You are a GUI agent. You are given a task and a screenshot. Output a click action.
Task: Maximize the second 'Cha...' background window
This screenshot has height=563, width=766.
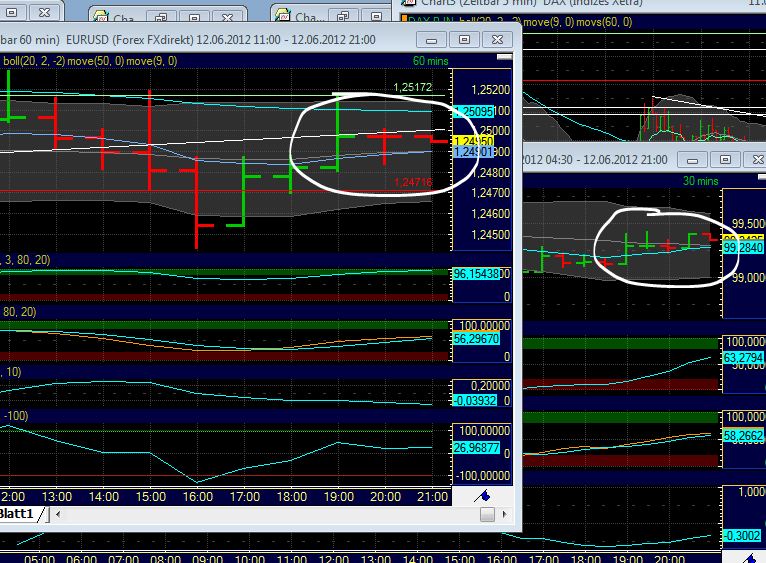coord(377,17)
